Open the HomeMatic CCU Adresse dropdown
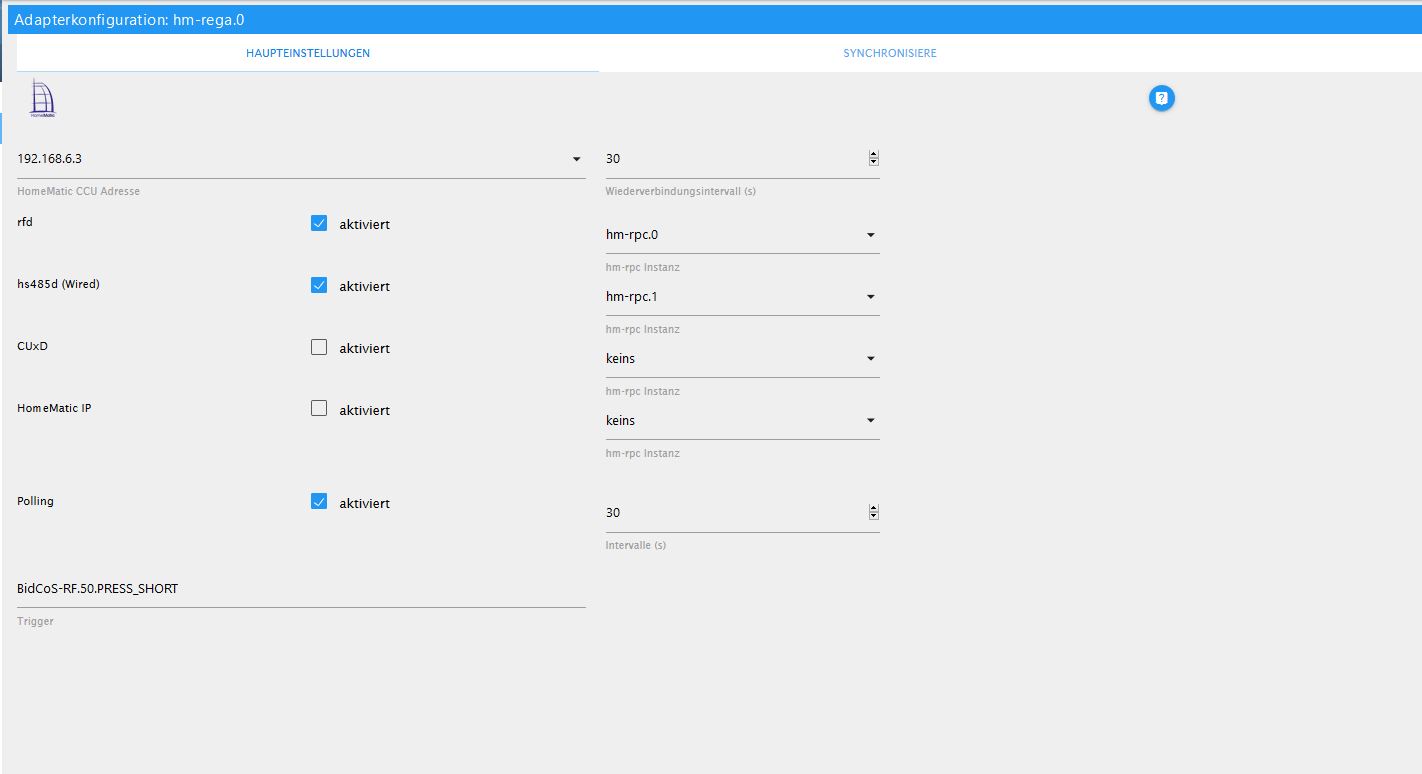This screenshot has height=774, width=1422. pos(301,159)
